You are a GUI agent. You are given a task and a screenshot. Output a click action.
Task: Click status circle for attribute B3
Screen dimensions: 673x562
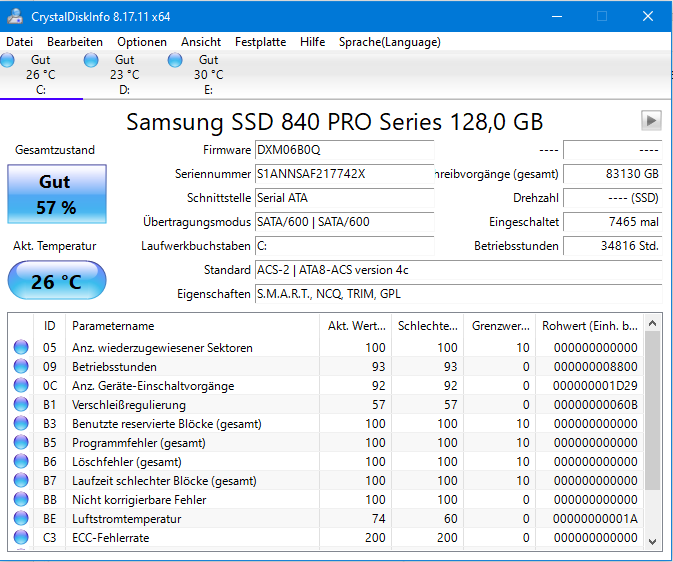tap(21, 423)
